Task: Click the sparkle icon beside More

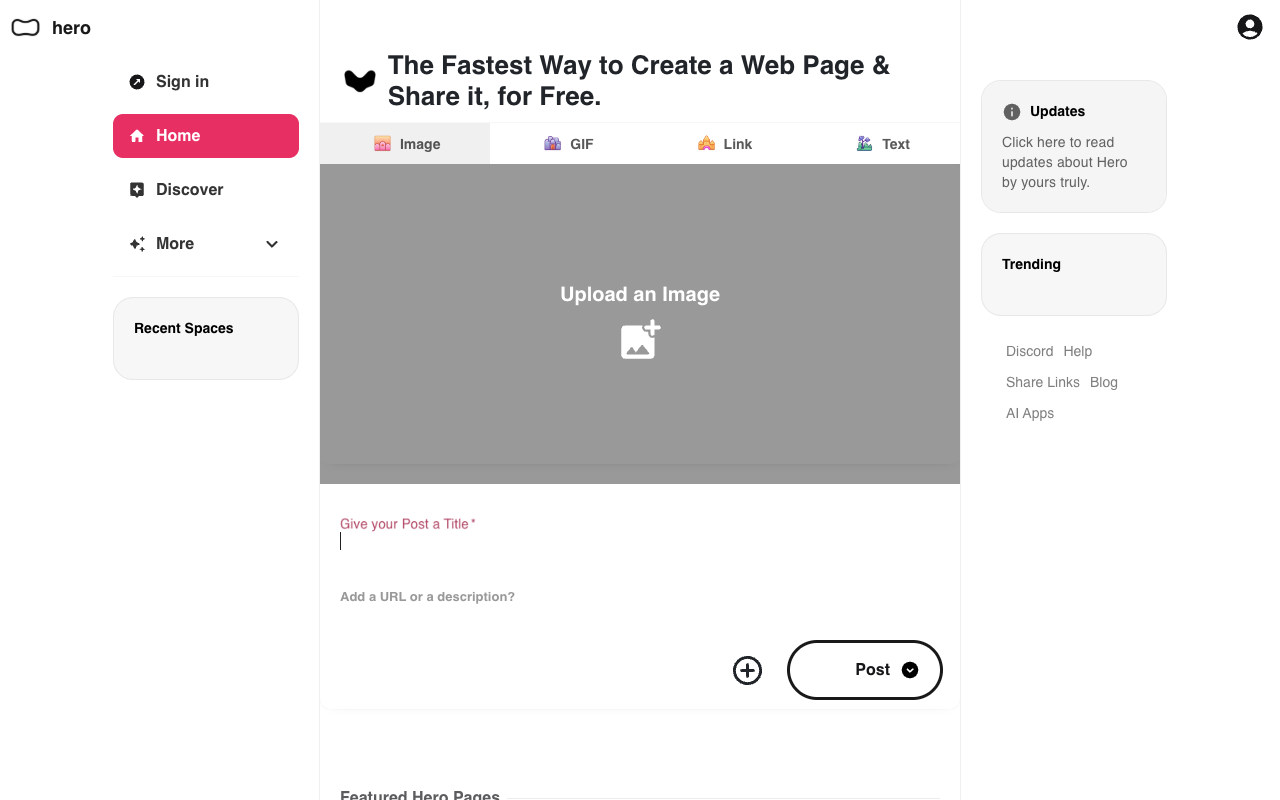Action: pyautogui.click(x=137, y=244)
